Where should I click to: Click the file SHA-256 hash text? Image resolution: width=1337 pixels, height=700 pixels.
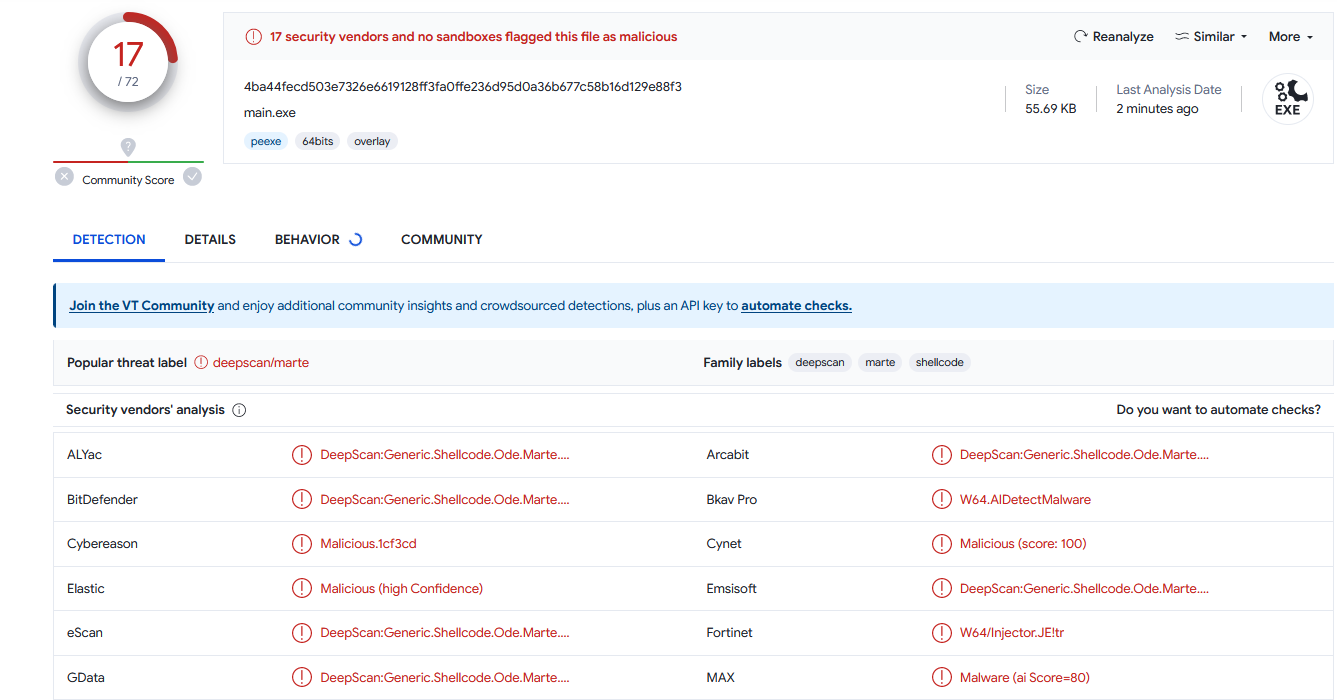[x=462, y=87]
